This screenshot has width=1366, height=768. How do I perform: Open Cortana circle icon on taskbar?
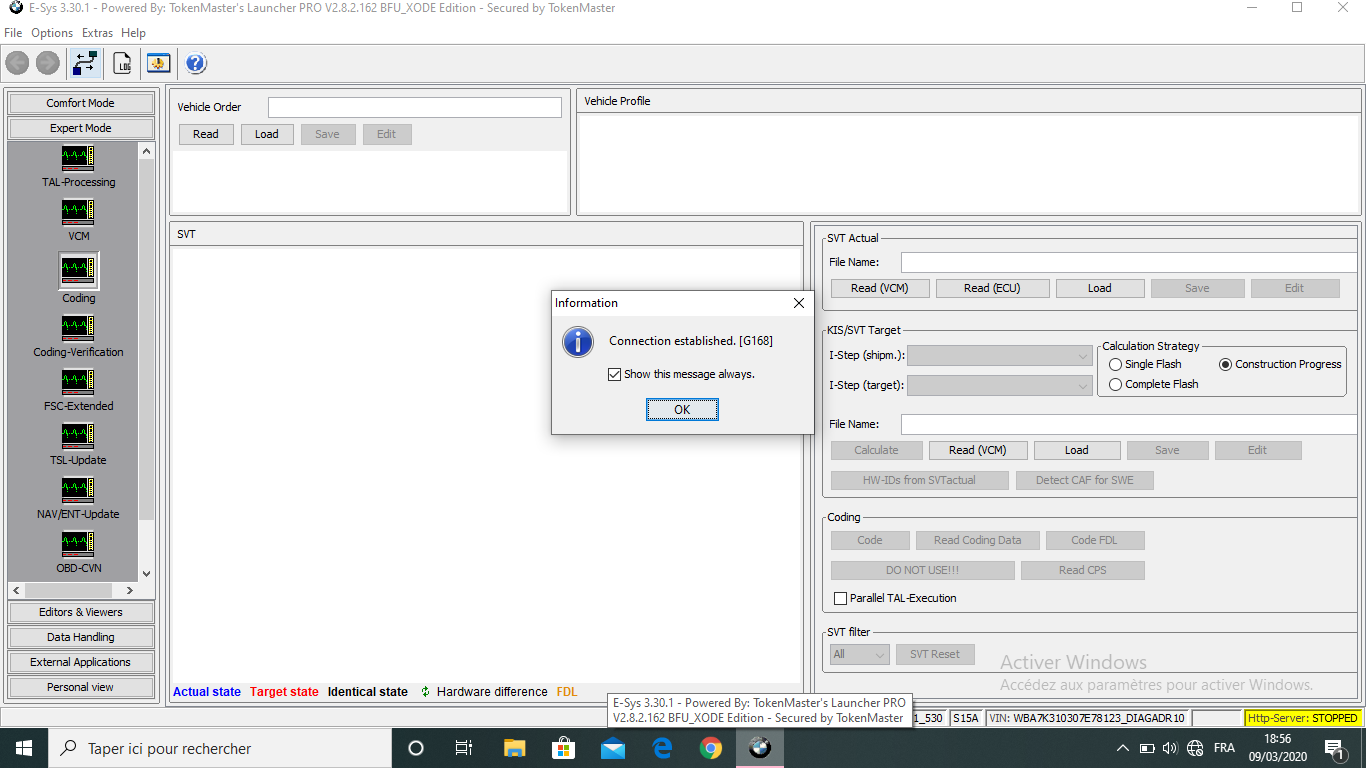click(416, 748)
